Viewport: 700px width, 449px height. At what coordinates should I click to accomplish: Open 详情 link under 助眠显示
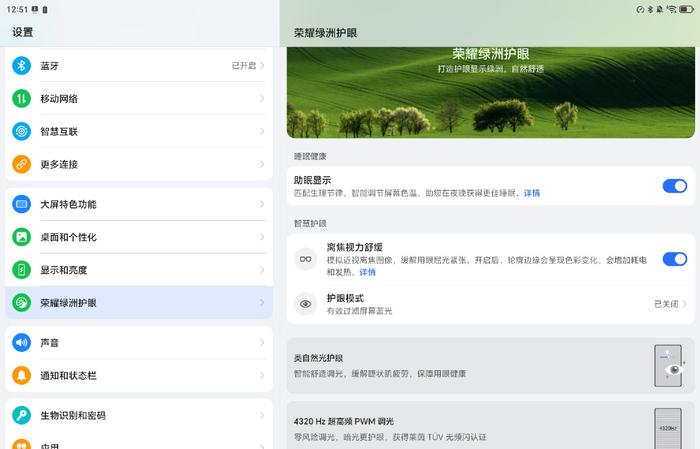[x=532, y=193]
